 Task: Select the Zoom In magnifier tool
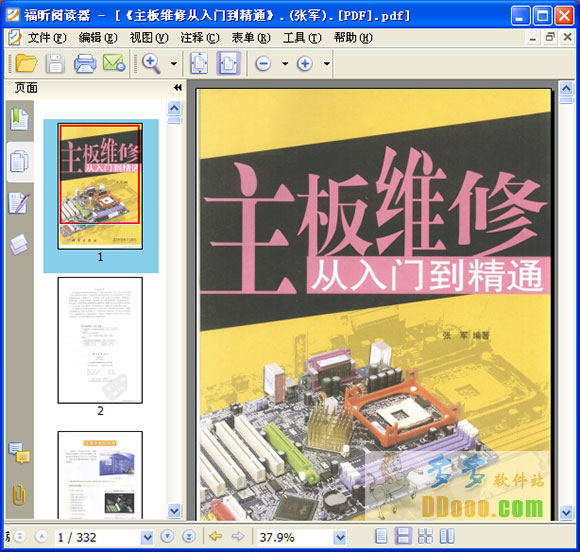151,64
